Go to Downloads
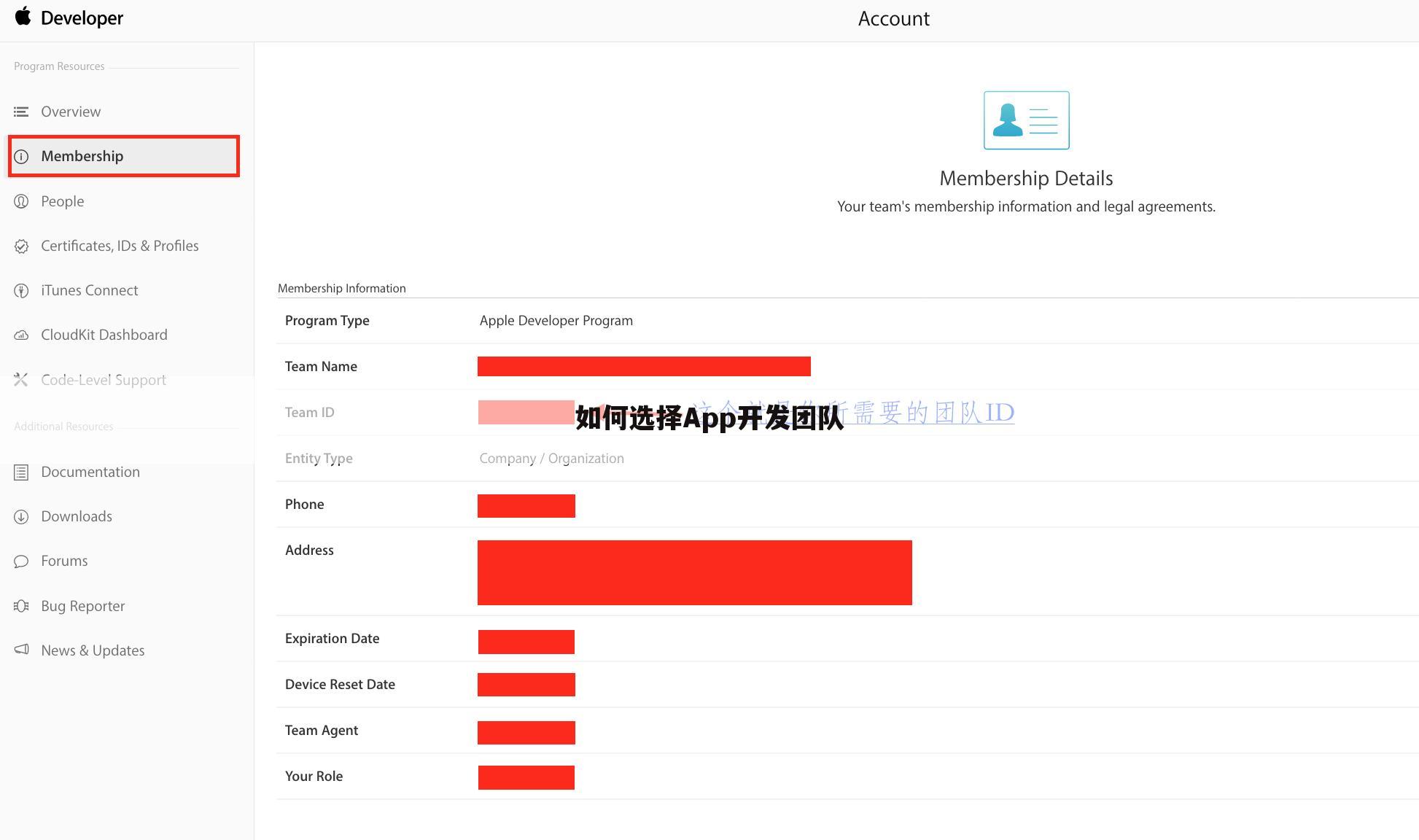The width and height of the screenshot is (1419, 840). coord(77,516)
